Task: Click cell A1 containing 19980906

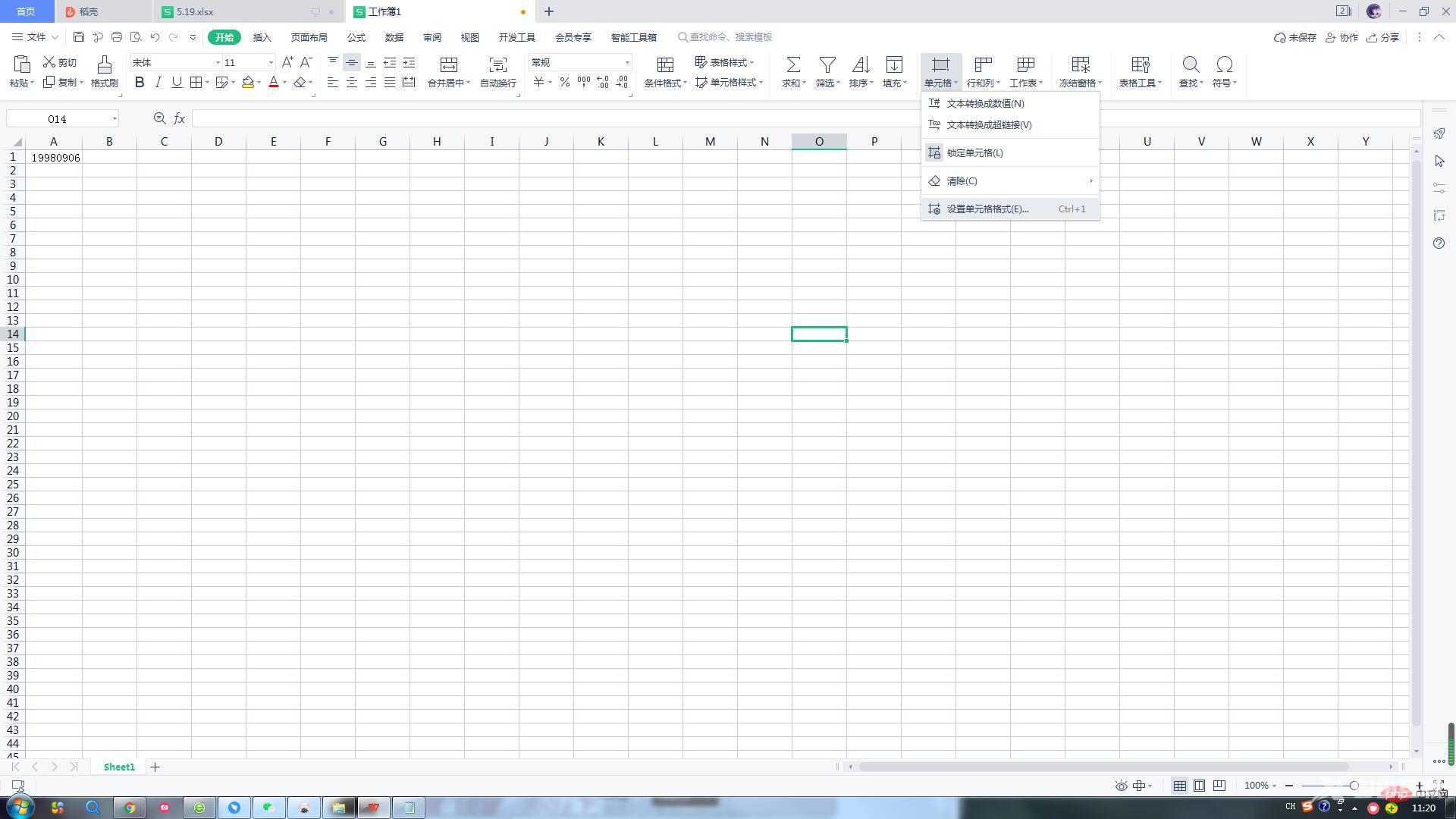Action: (x=54, y=158)
